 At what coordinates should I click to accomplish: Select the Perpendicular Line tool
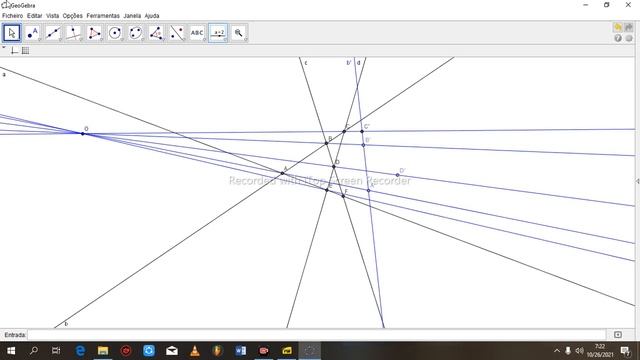(73, 33)
